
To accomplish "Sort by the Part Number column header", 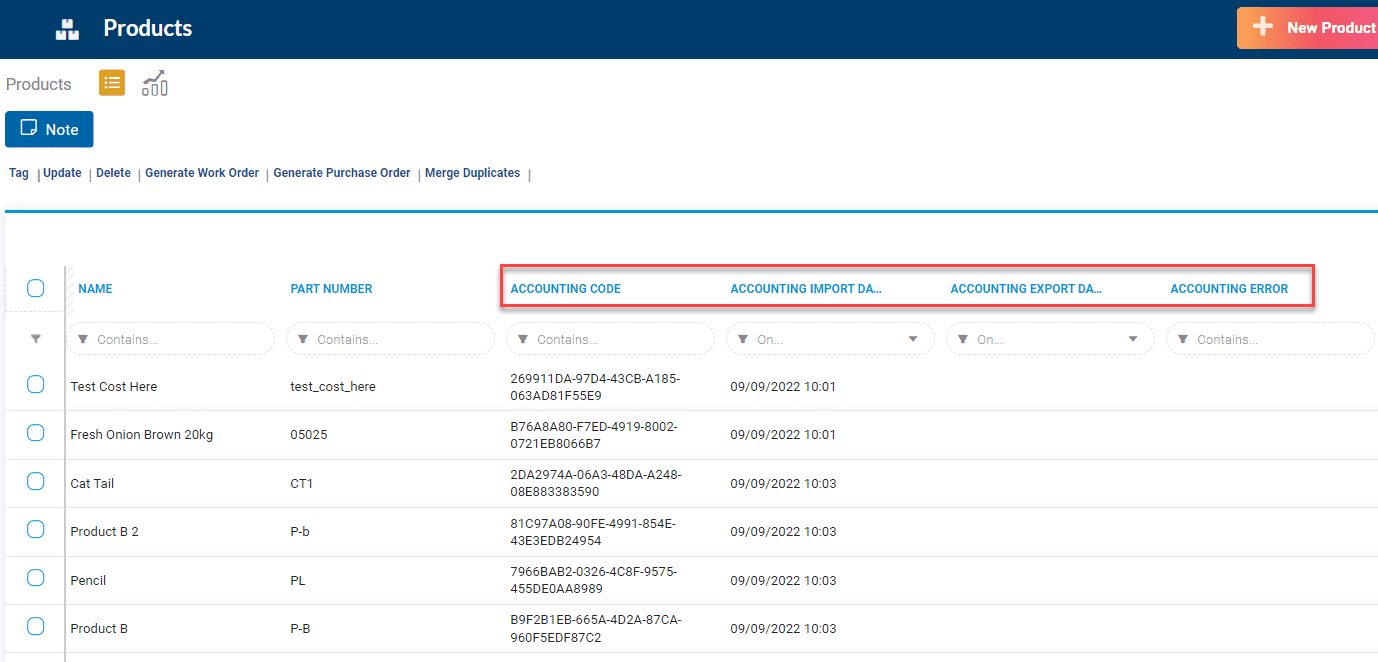I will coord(331,288).
